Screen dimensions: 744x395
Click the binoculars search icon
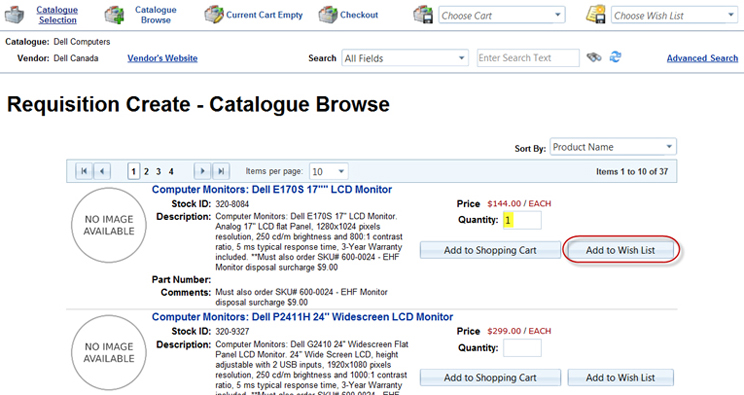594,57
